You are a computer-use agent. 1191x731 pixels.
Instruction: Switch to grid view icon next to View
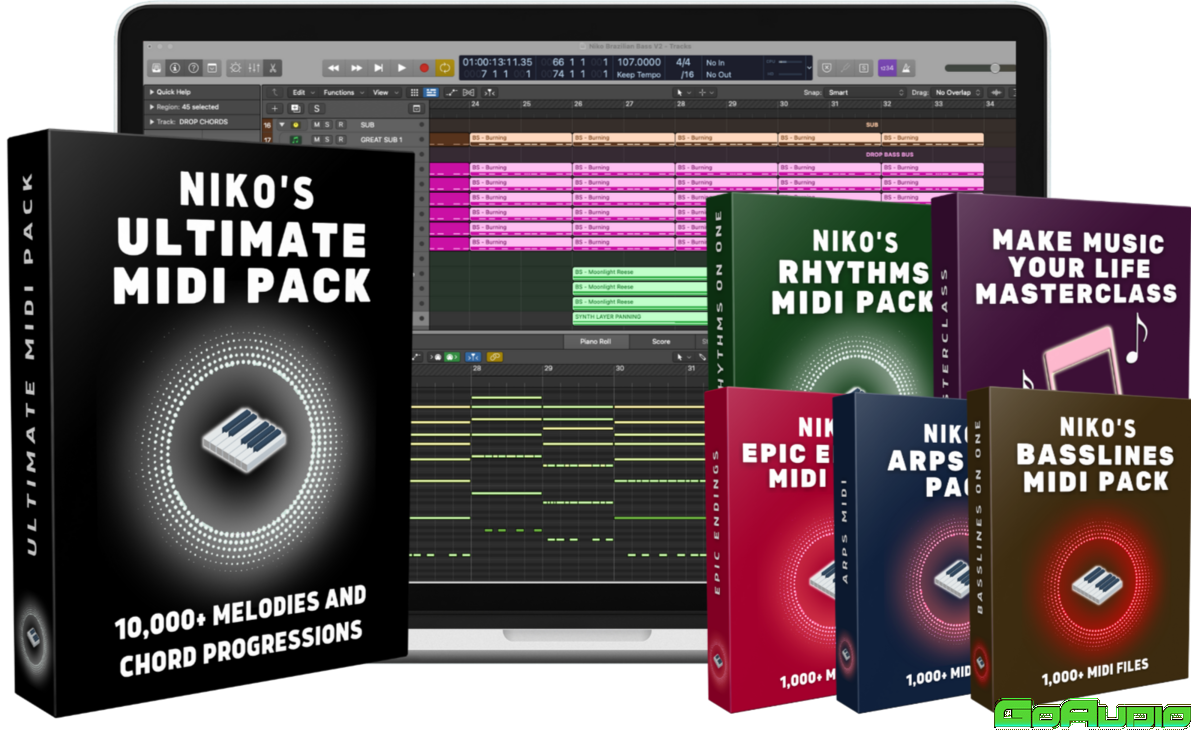pyautogui.click(x=415, y=93)
